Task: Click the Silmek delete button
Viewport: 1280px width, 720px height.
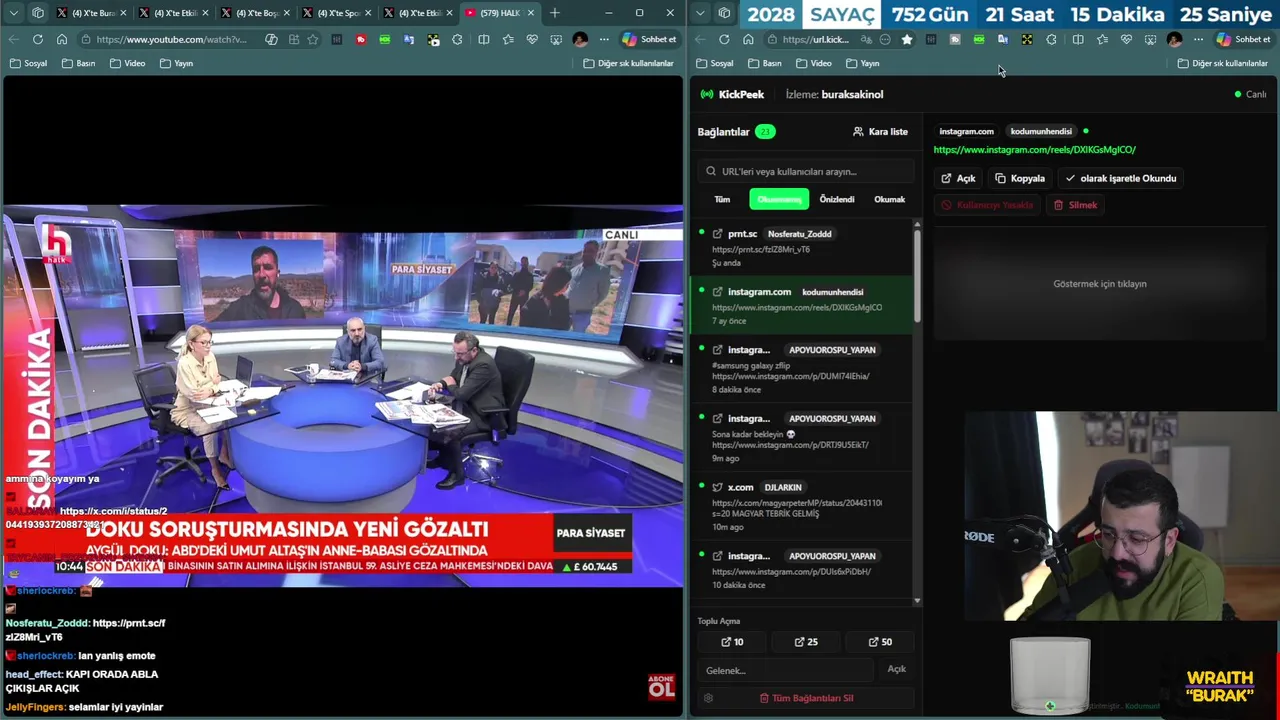Action: point(1075,205)
